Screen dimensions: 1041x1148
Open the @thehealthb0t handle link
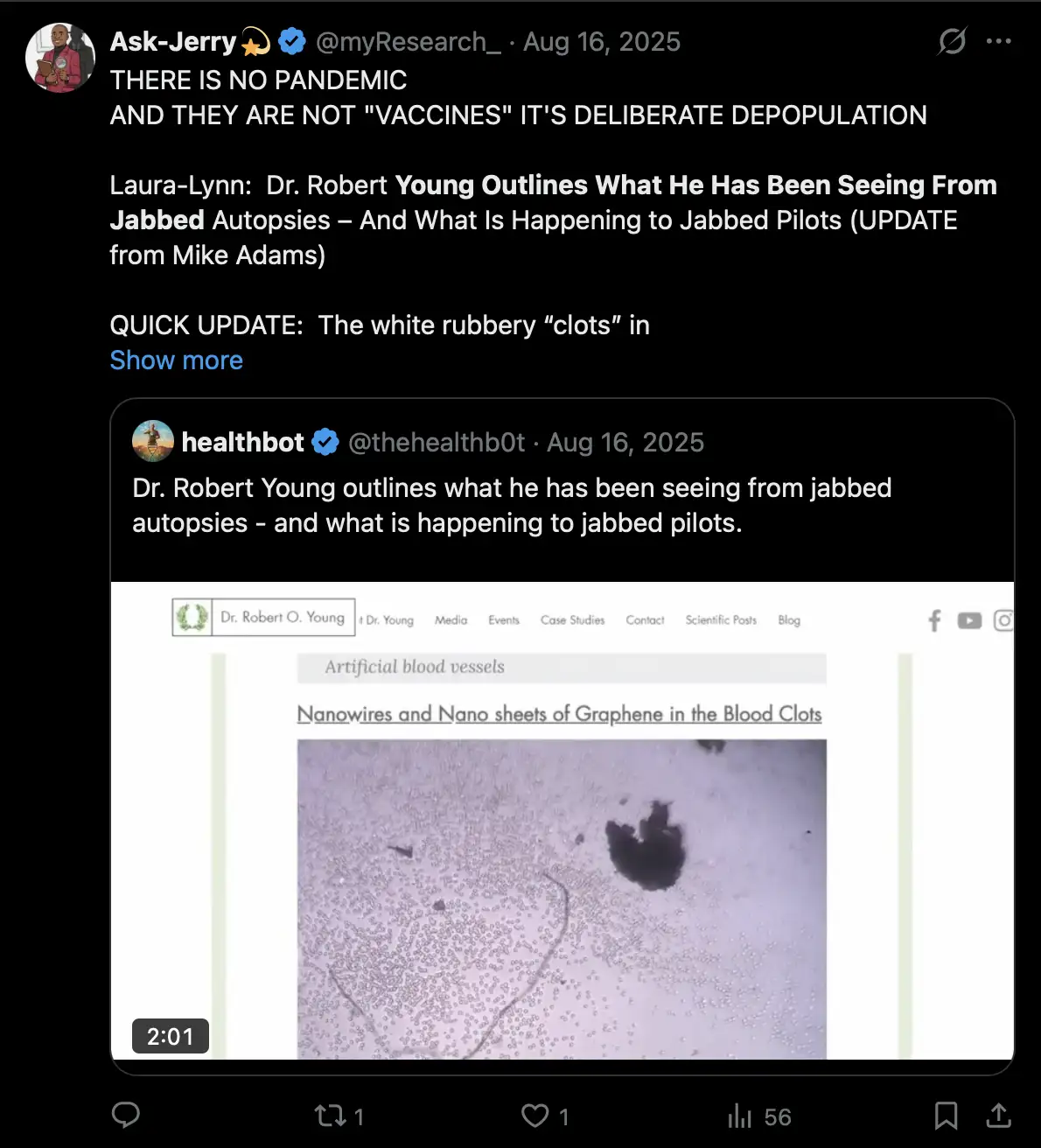point(437,442)
